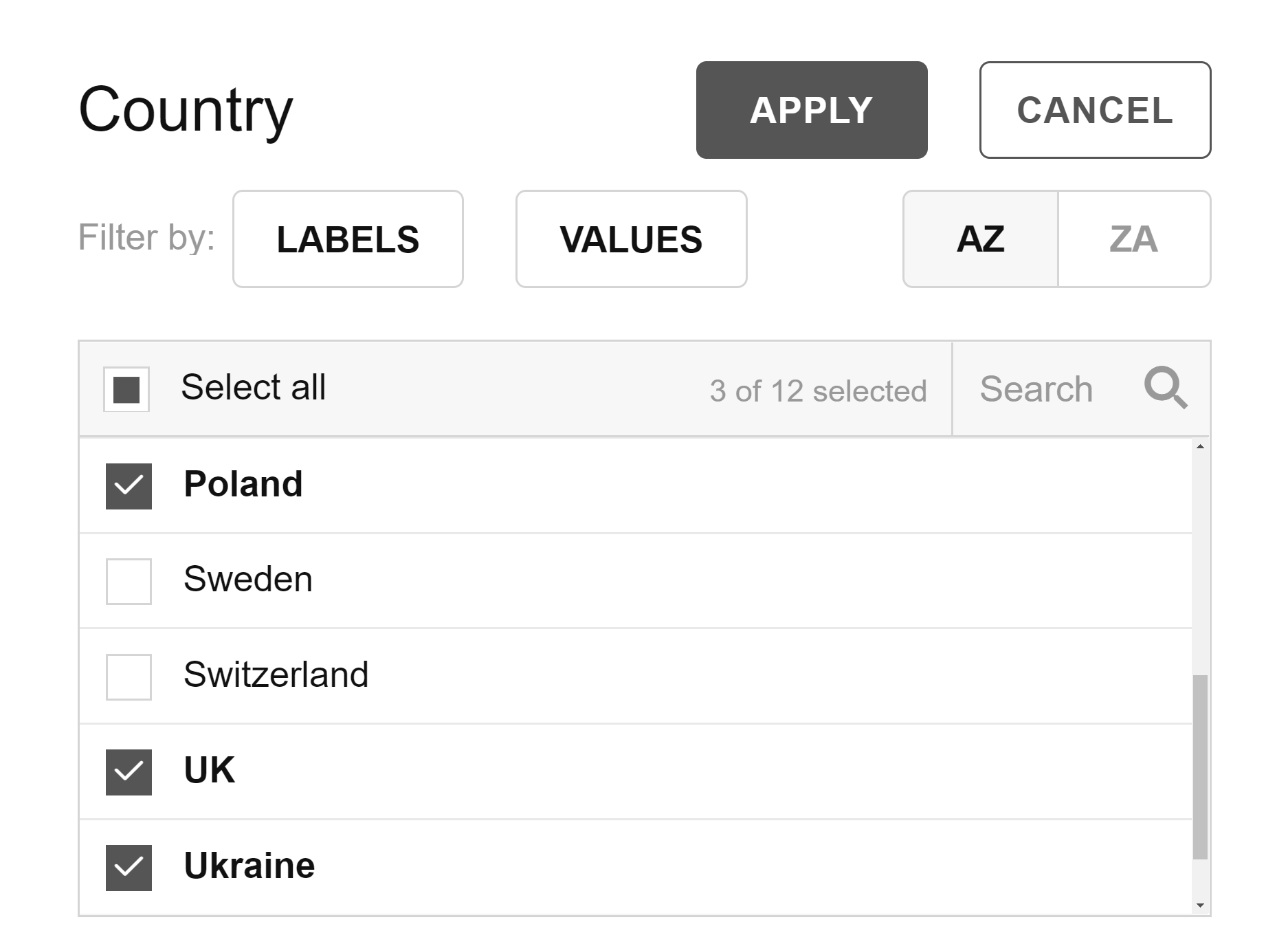Click the scrollbar down arrow
Screen dimensions: 1288x933
pyautogui.click(x=1200, y=905)
